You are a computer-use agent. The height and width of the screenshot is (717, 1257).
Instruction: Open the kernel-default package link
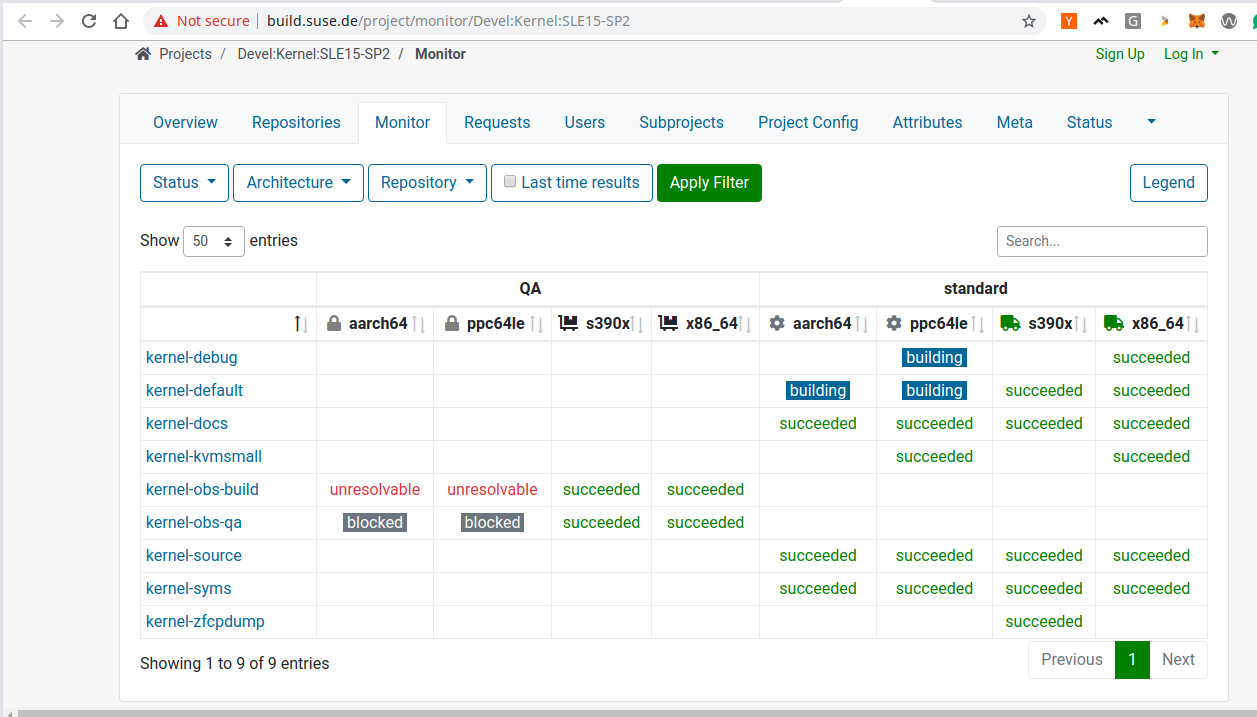coord(195,391)
